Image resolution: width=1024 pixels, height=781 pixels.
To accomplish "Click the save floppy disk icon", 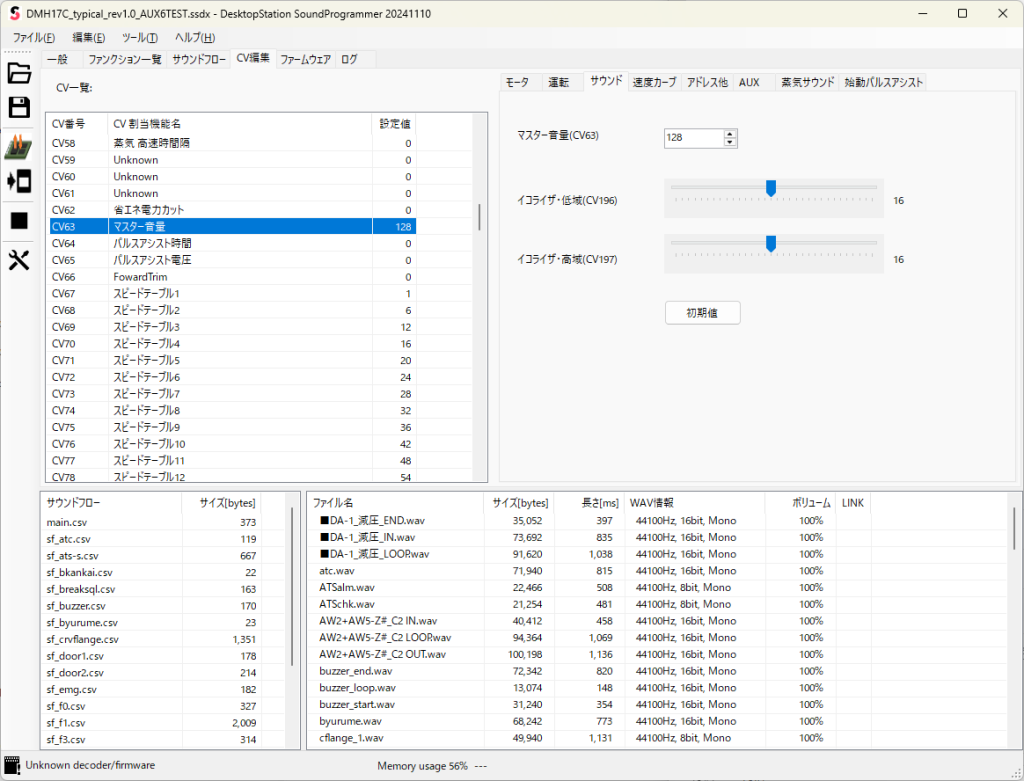I will click(19, 108).
